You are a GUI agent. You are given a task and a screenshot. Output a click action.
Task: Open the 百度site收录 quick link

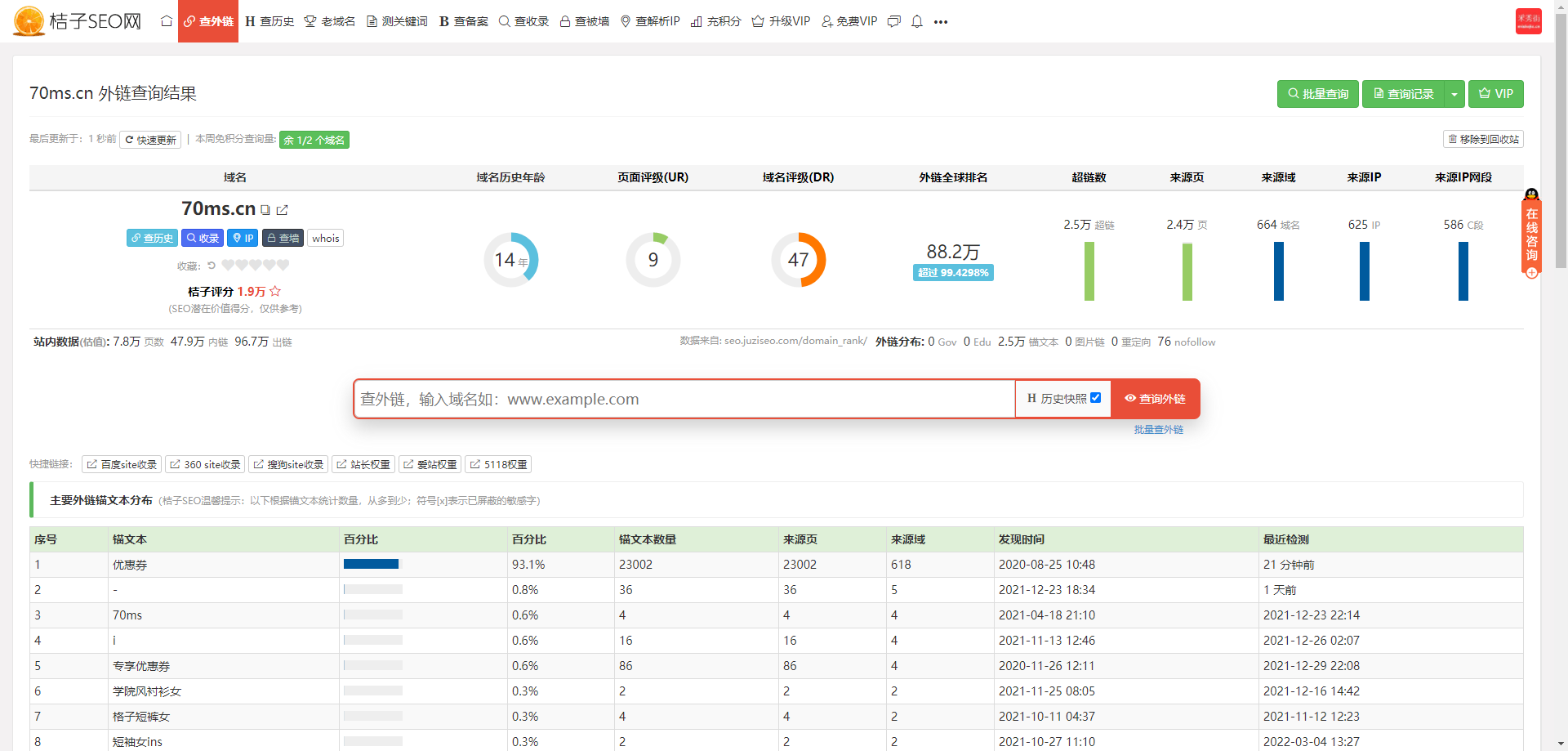click(x=122, y=464)
